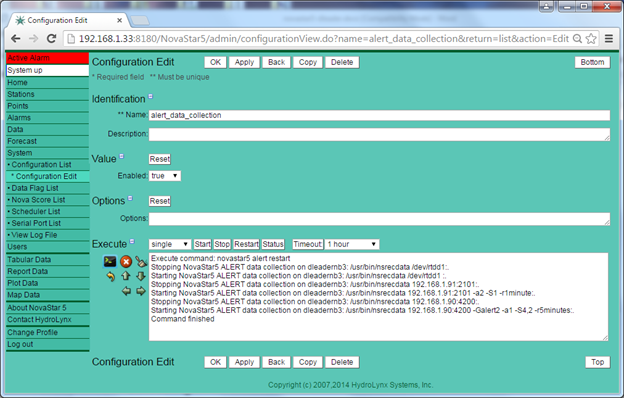Click the bottom Delete button
The image size is (624, 398).
tap(342, 362)
